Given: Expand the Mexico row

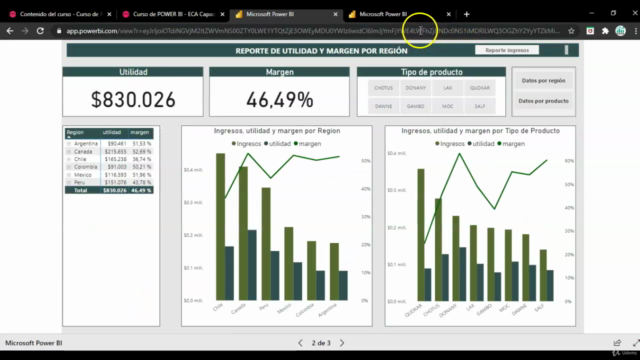Looking at the screenshot, I should pyautogui.click(x=69, y=175).
